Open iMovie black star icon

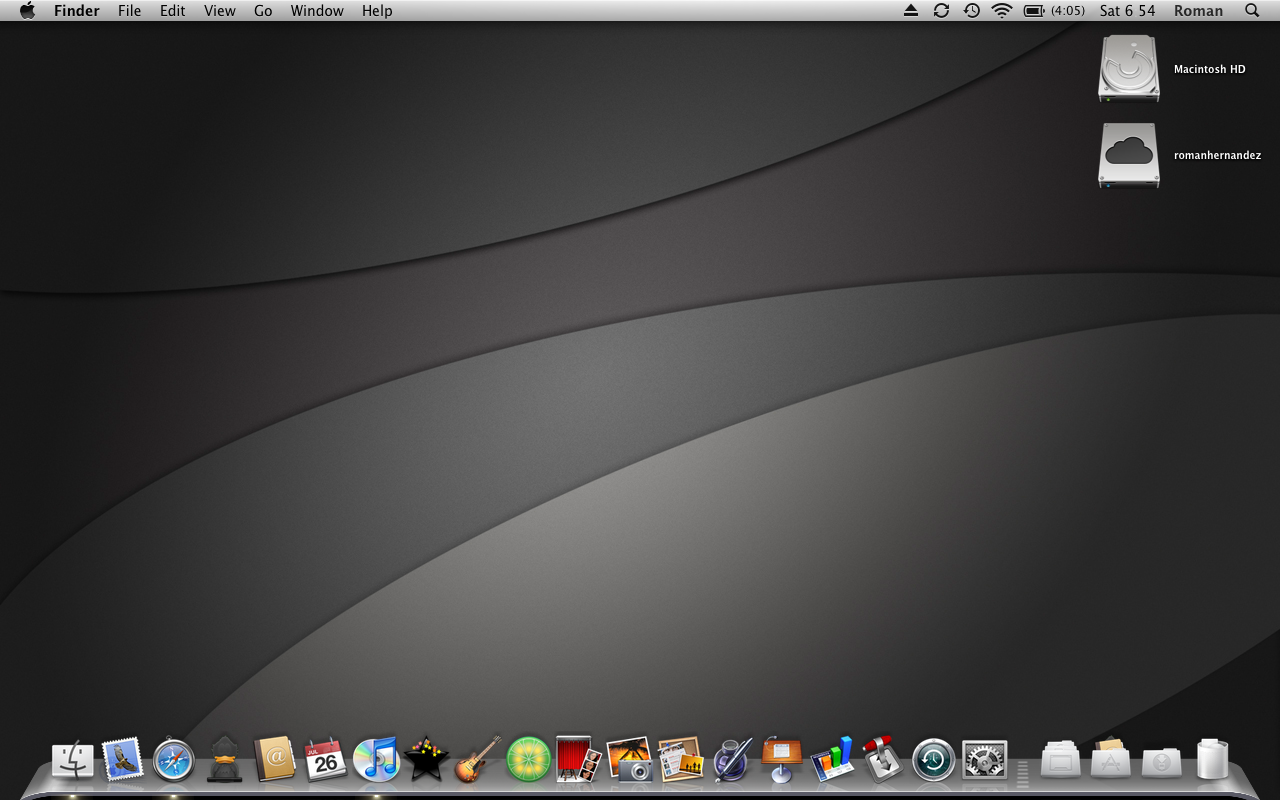[427, 761]
